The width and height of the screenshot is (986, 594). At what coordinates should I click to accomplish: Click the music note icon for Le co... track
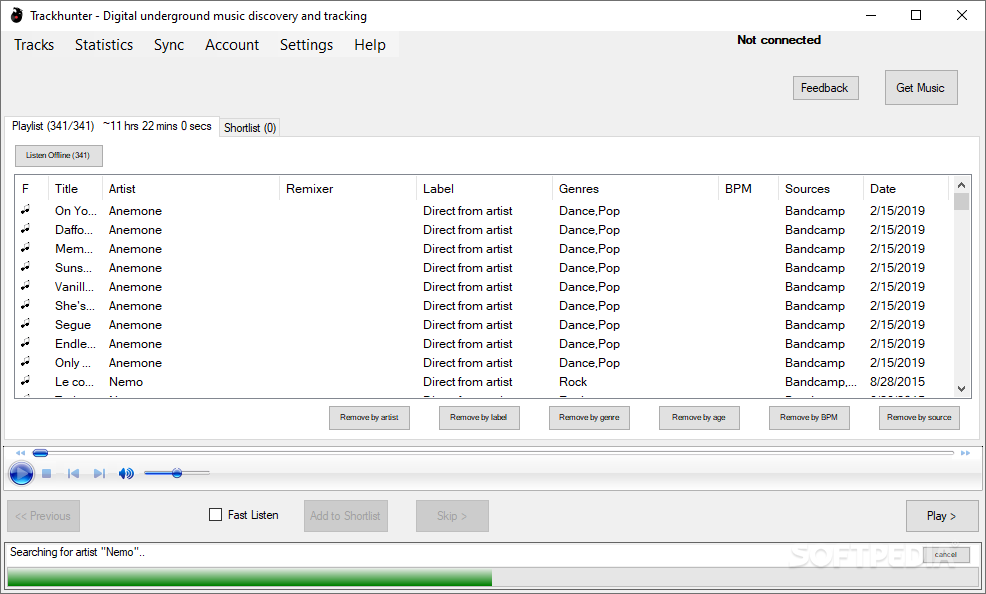click(x=26, y=381)
